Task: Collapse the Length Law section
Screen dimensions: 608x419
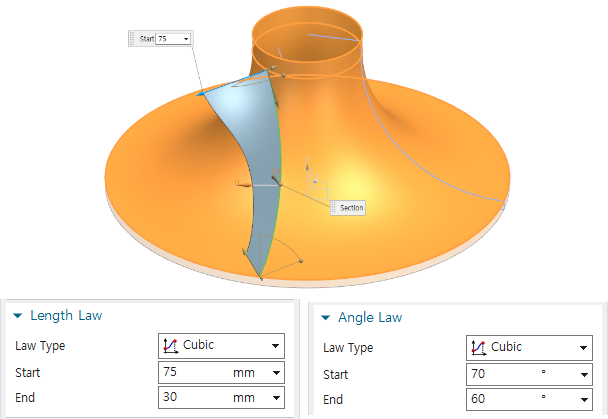Action: [x=18, y=316]
